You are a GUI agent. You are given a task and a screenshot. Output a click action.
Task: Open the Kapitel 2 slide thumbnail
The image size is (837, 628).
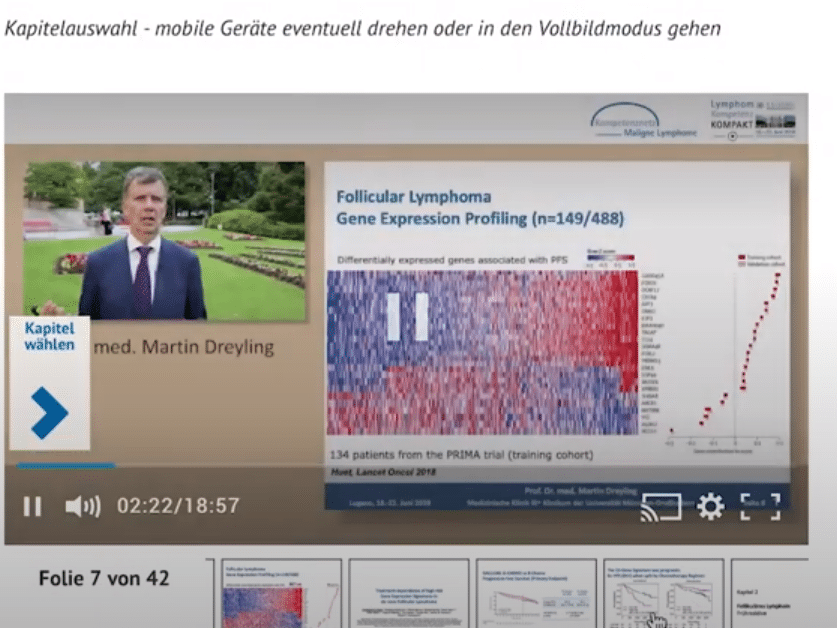pos(770,593)
